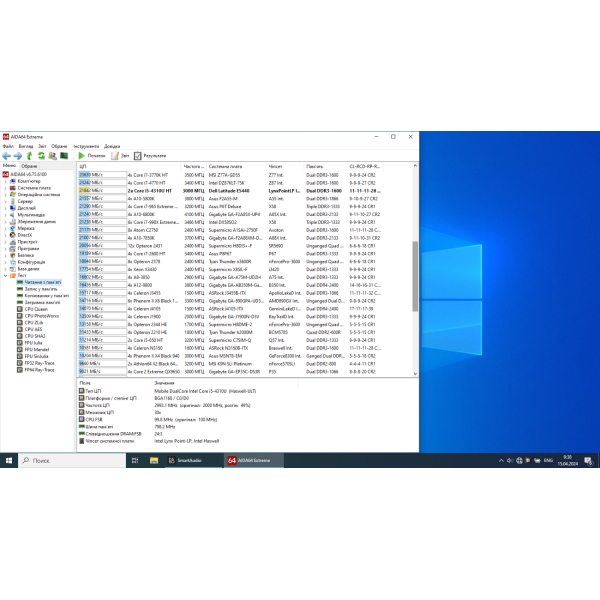The width and height of the screenshot is (600, 600).
Task: Go forward with the blue right arrow
Action: pos(18,156)
